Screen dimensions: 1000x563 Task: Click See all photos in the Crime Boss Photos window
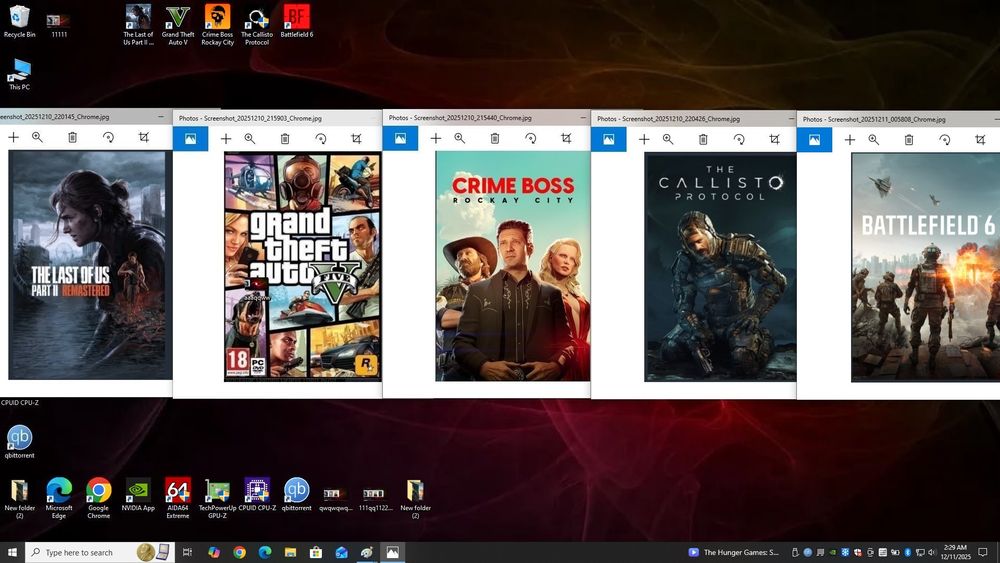point(400,138)
